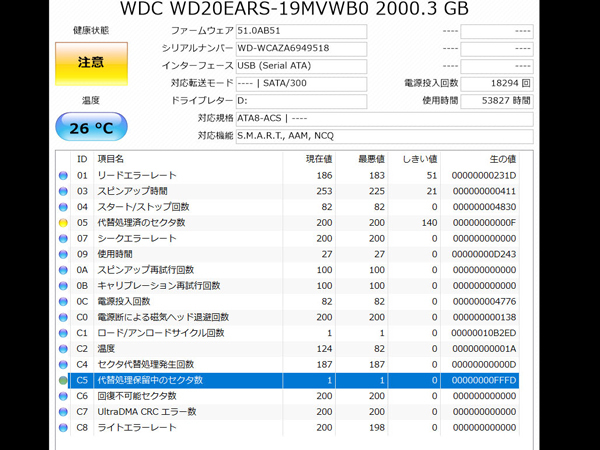Click the power-on count field 18294 回

[x=497, y=84]
